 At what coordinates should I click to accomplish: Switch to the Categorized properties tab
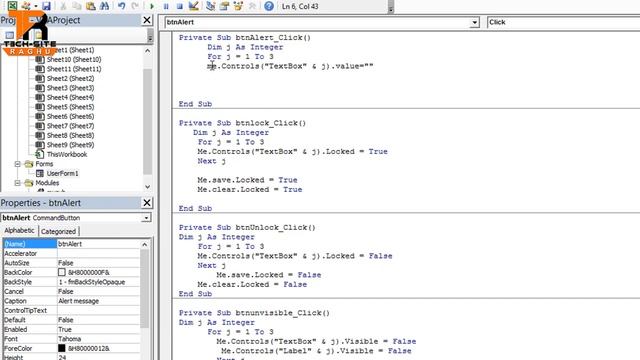click(x=58, y=231)
